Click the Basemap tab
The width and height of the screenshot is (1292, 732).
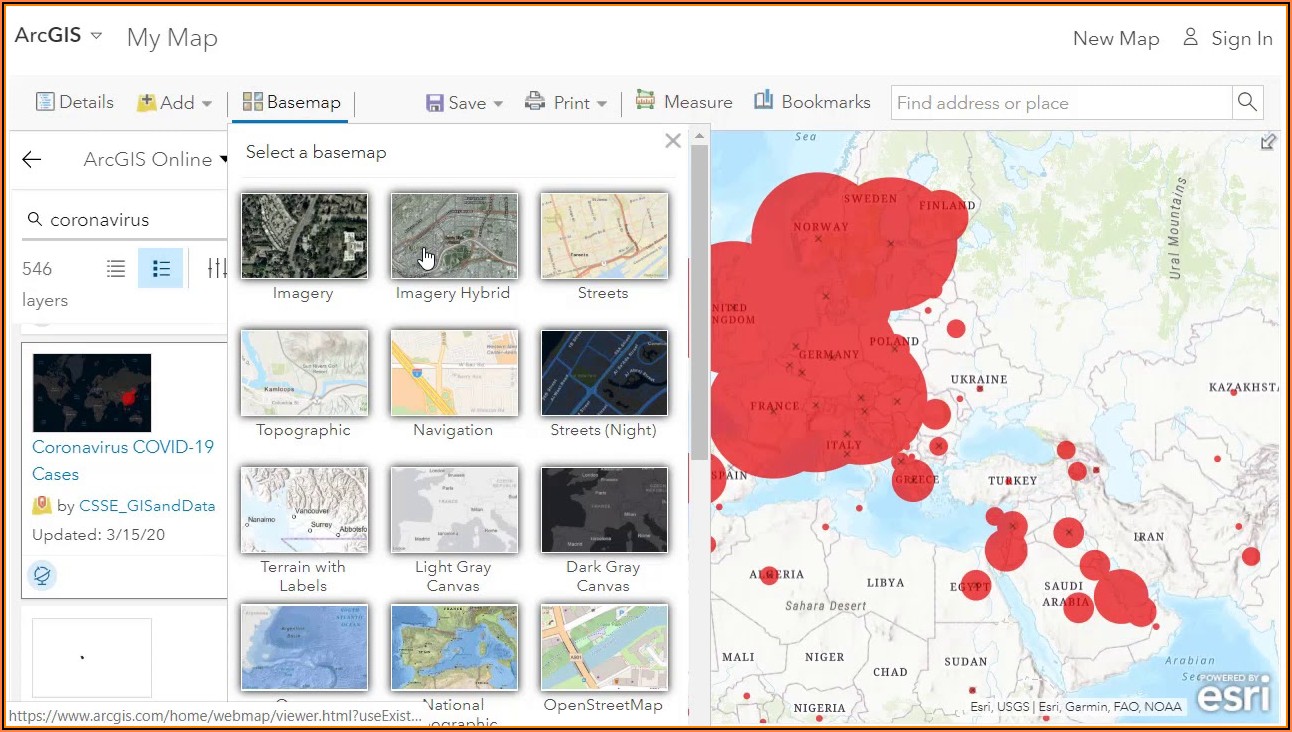click(x=291, y=102)
